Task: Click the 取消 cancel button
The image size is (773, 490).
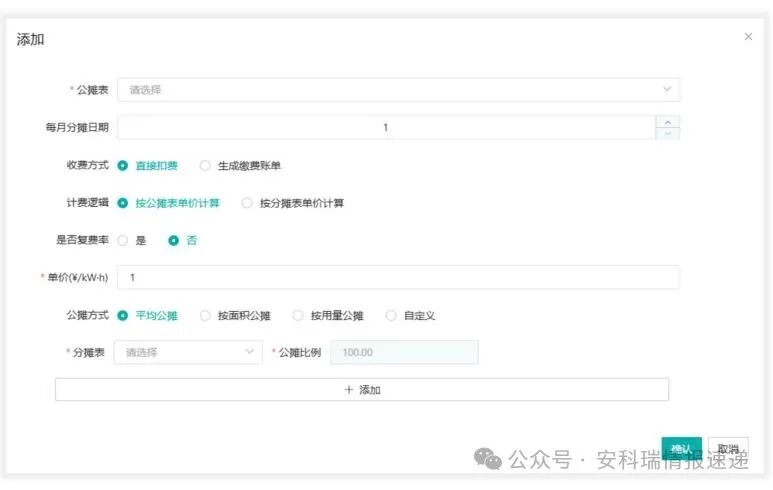Action: pyautogui.click(x=728, y=449)
